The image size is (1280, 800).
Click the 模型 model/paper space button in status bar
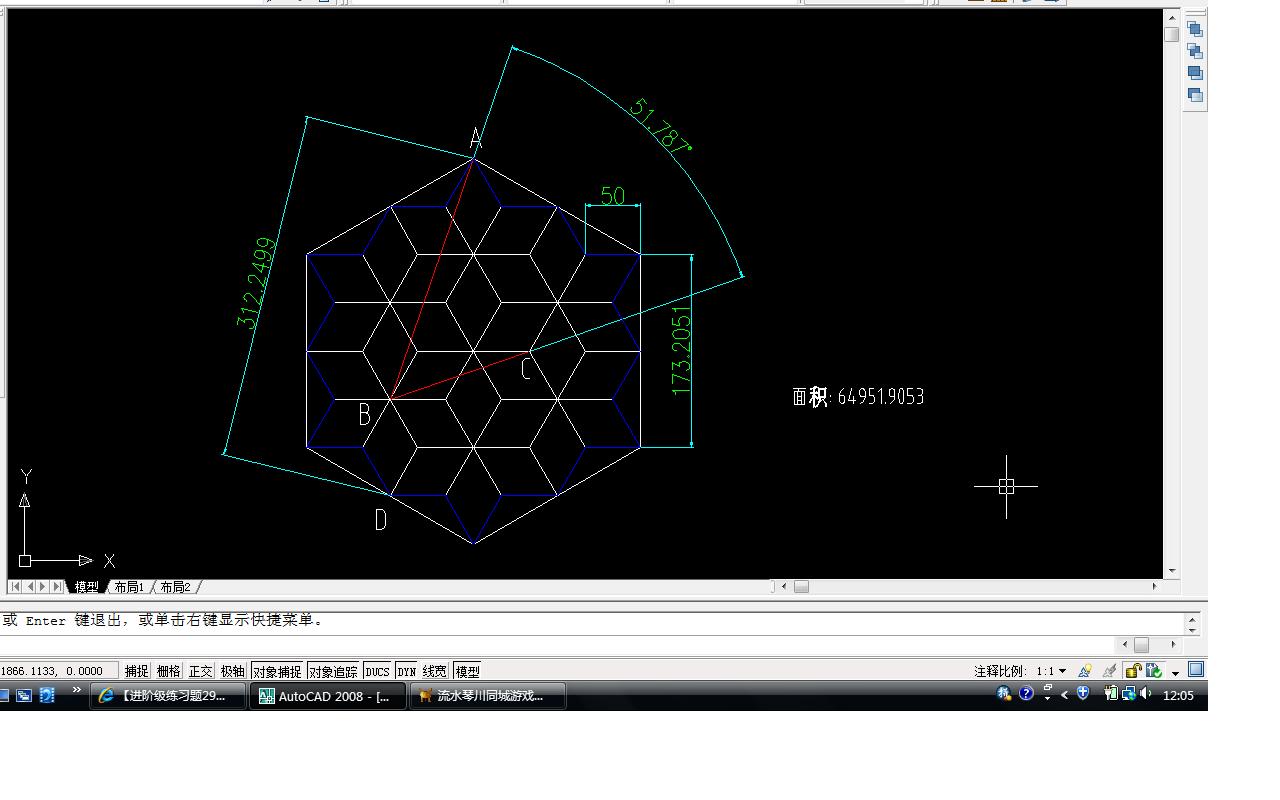tap(467, 671)
